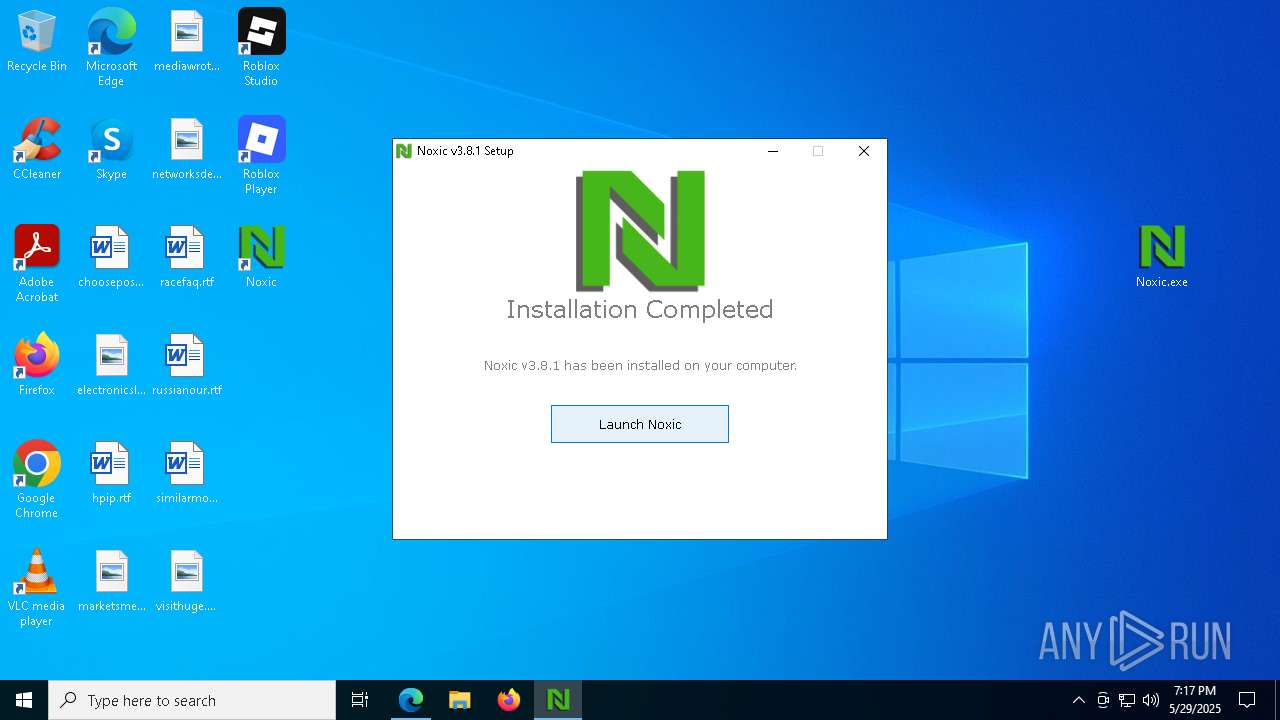Open the Windows Start menu

click(24, 700)
